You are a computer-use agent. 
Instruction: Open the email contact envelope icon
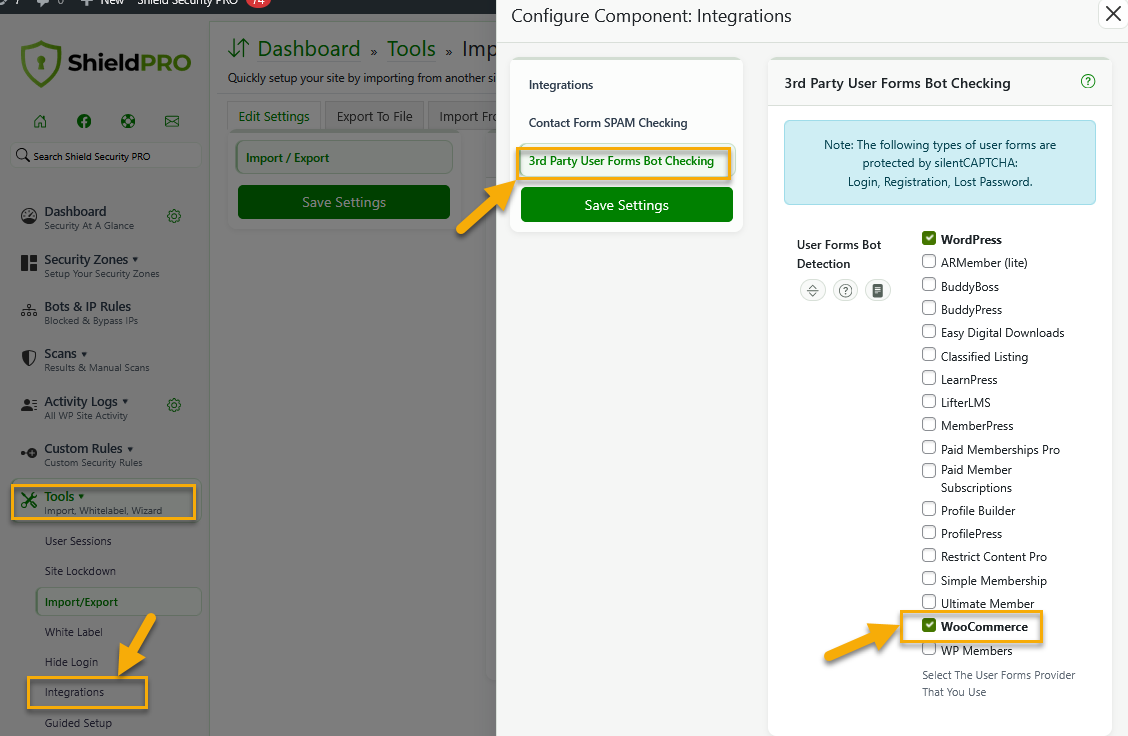tap(172, 121)
